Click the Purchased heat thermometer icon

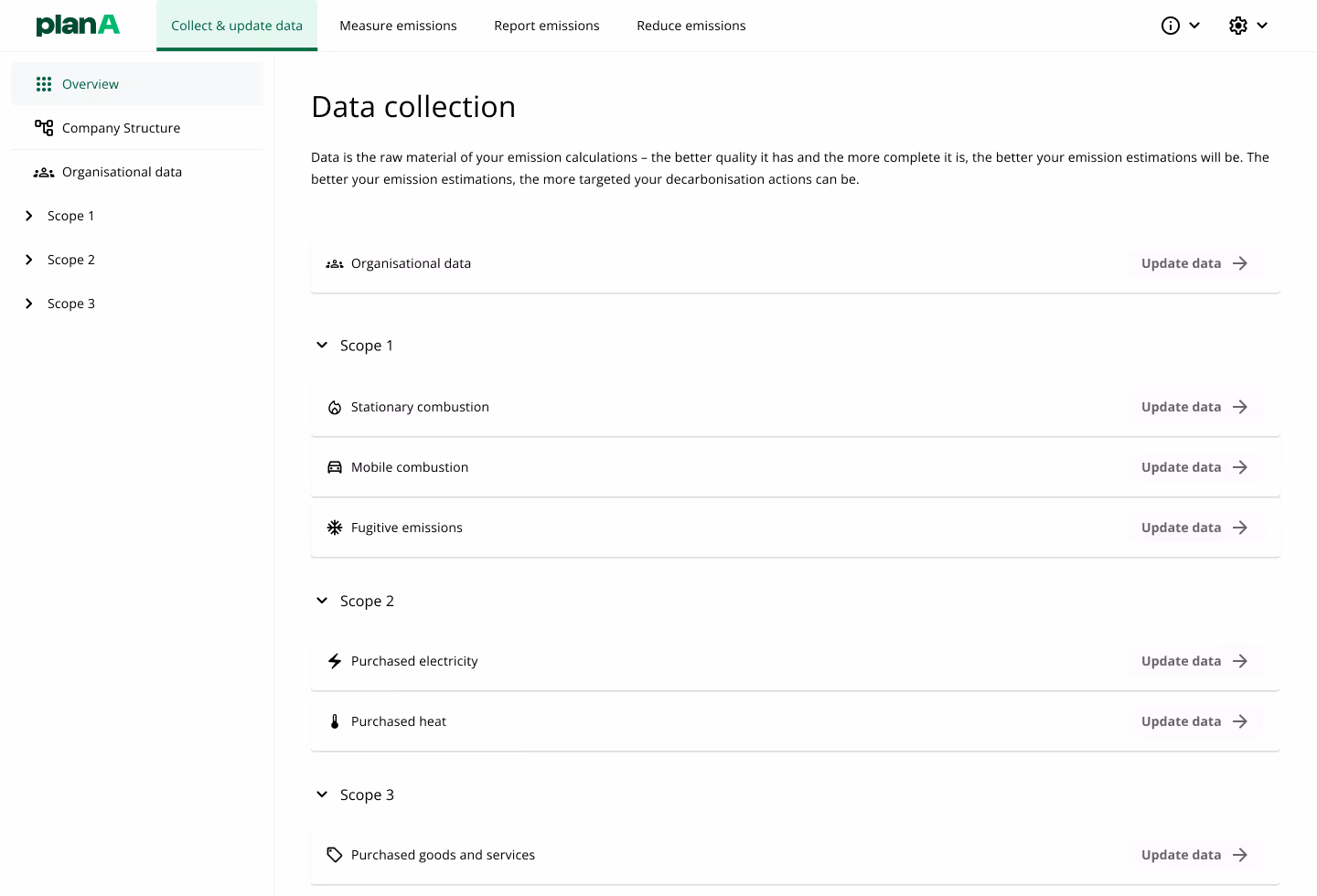[x=334, y=720]
